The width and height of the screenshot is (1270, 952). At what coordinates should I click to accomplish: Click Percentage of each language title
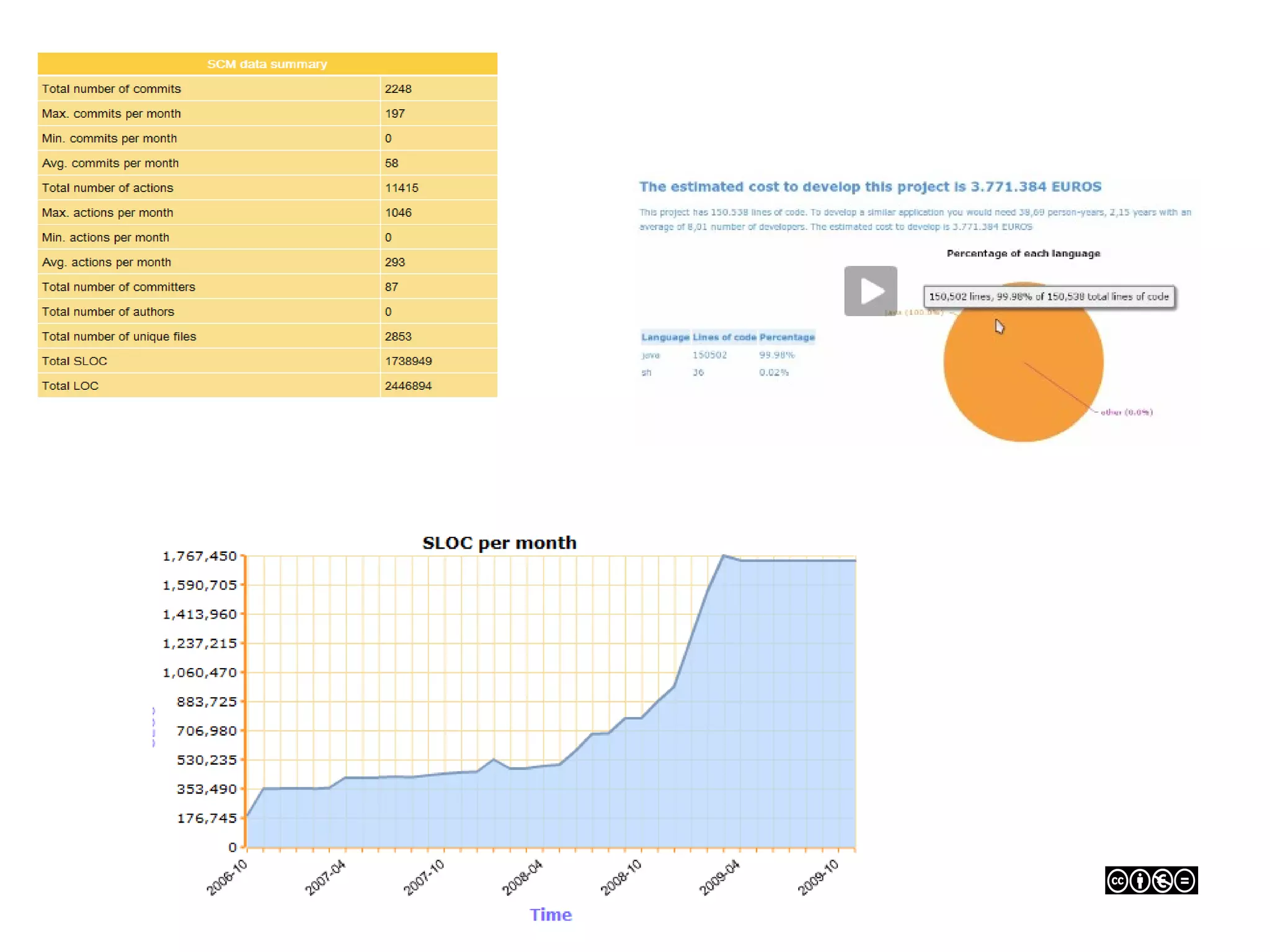click(x=1023, y=253)
